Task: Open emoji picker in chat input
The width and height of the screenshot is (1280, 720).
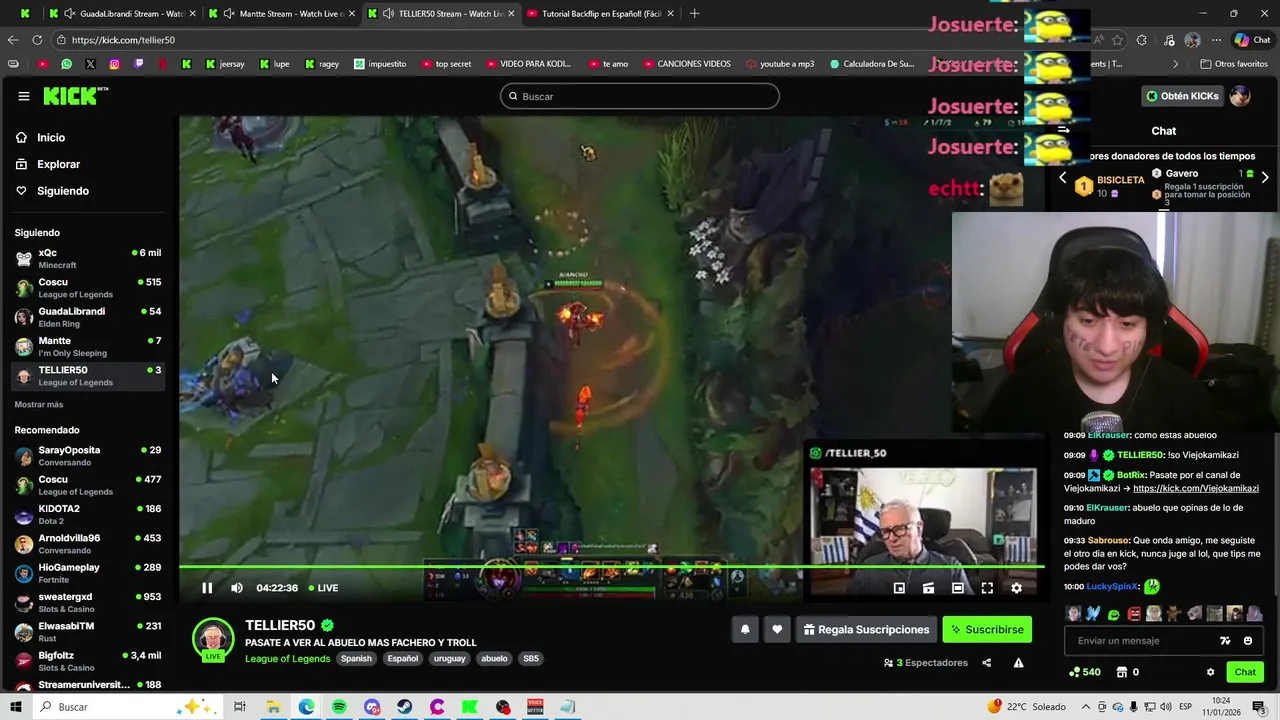Action: click(x=1248, y=641)
